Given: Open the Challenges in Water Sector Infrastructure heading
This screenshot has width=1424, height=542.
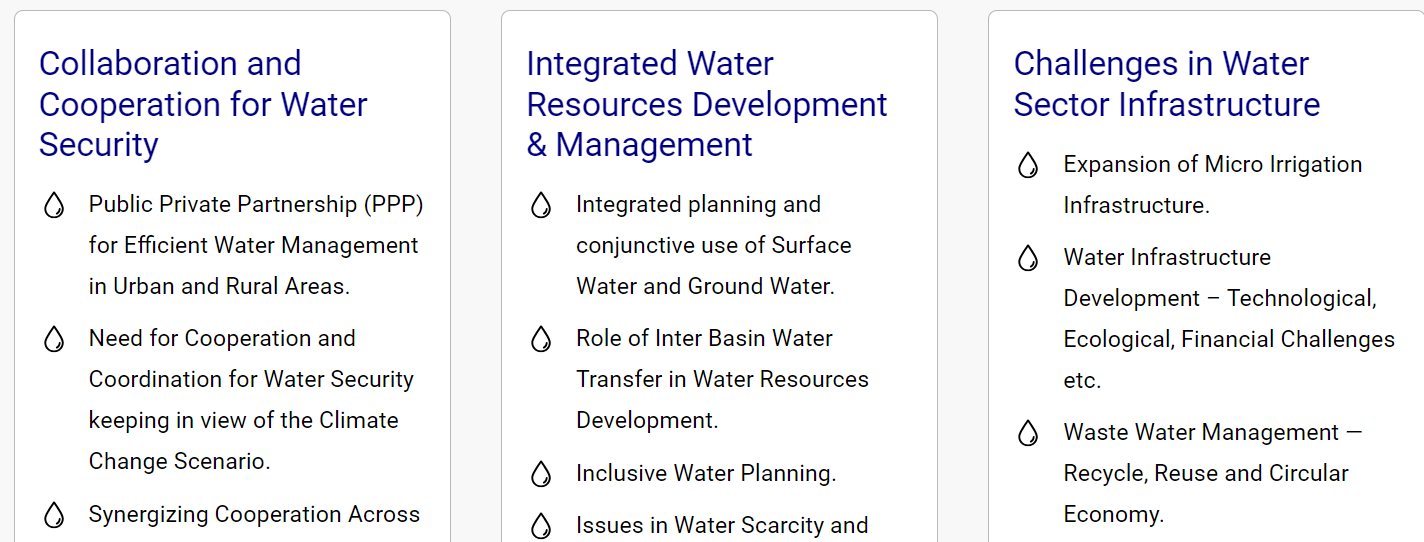Looking at the screenshot, I should pyautogui.click(x=1167, y=84).
